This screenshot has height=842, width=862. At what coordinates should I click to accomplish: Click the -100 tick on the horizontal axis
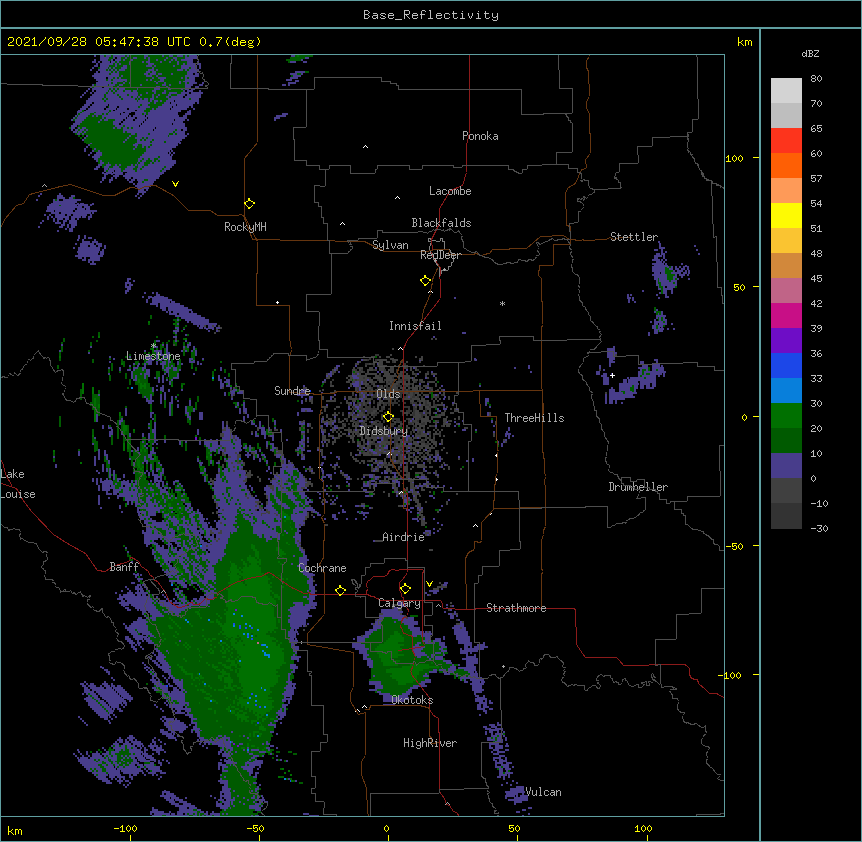[125, 828]
